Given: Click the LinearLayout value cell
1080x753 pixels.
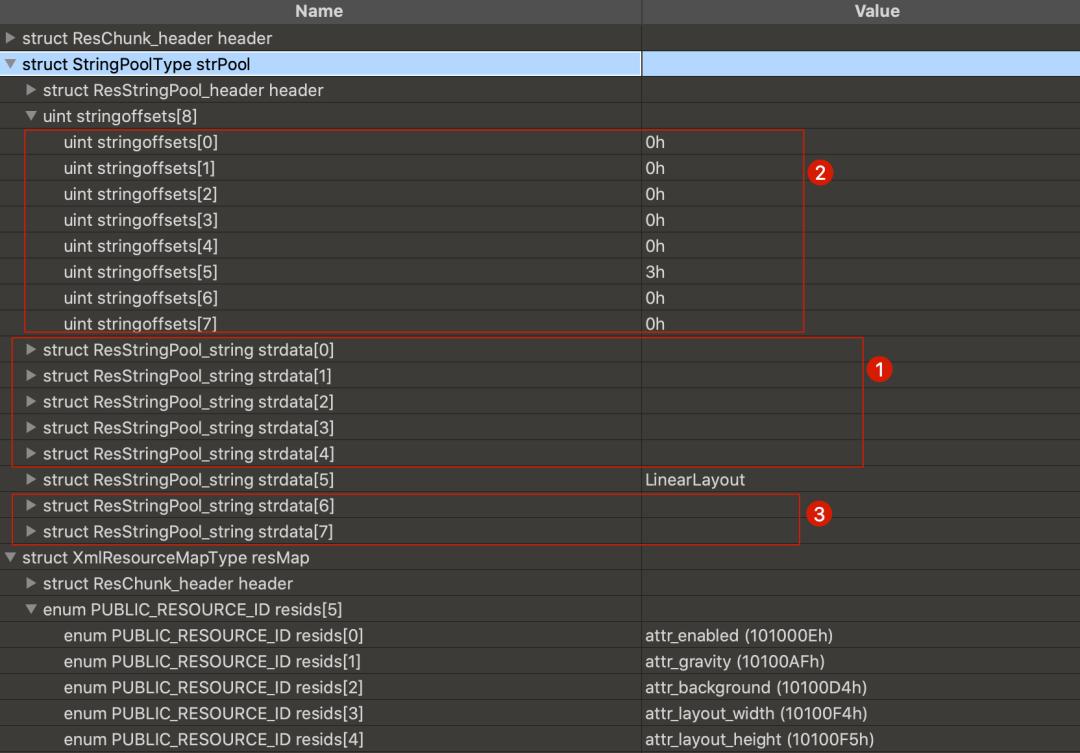Looking at the screenshot, I should click(695, 480).
